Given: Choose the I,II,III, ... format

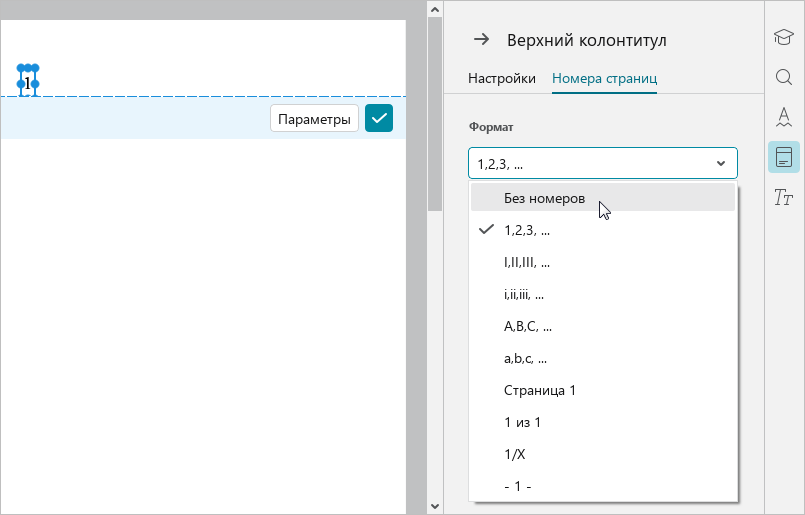Looking at the screenshot, I should (x=603, y=262).
